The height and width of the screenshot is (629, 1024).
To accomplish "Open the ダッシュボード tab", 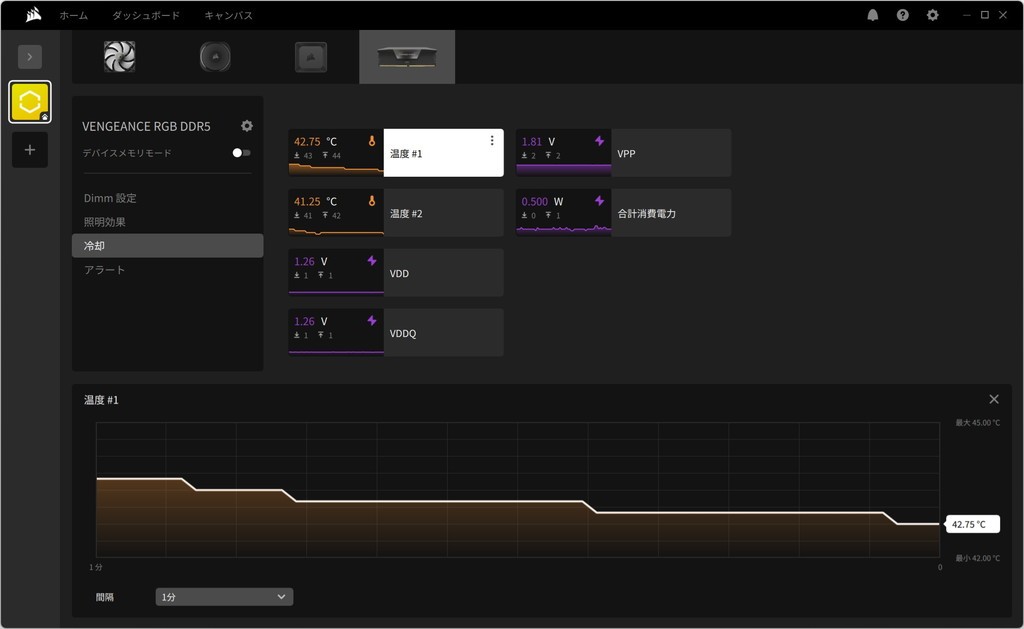I will [x=146, y=16].
